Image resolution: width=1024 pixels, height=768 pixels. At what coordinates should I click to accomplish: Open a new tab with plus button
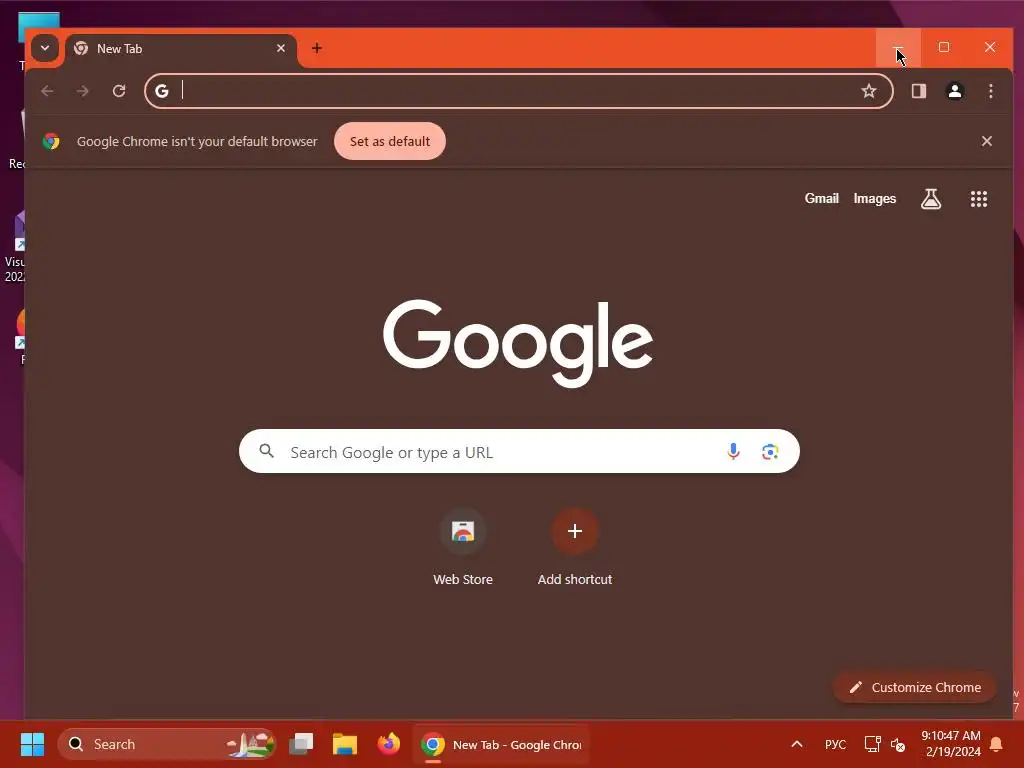317,48
